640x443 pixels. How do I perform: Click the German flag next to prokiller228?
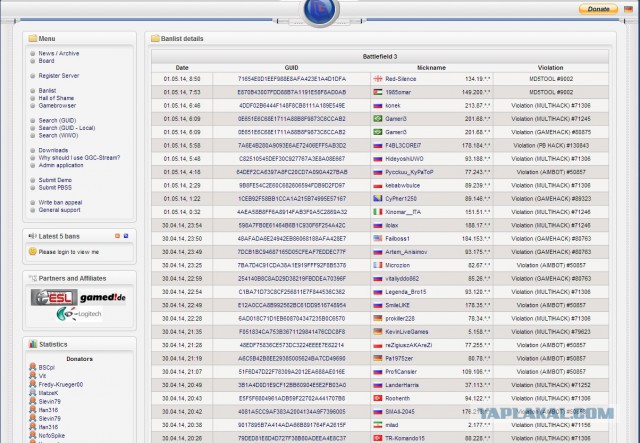[x=378, y=318]
